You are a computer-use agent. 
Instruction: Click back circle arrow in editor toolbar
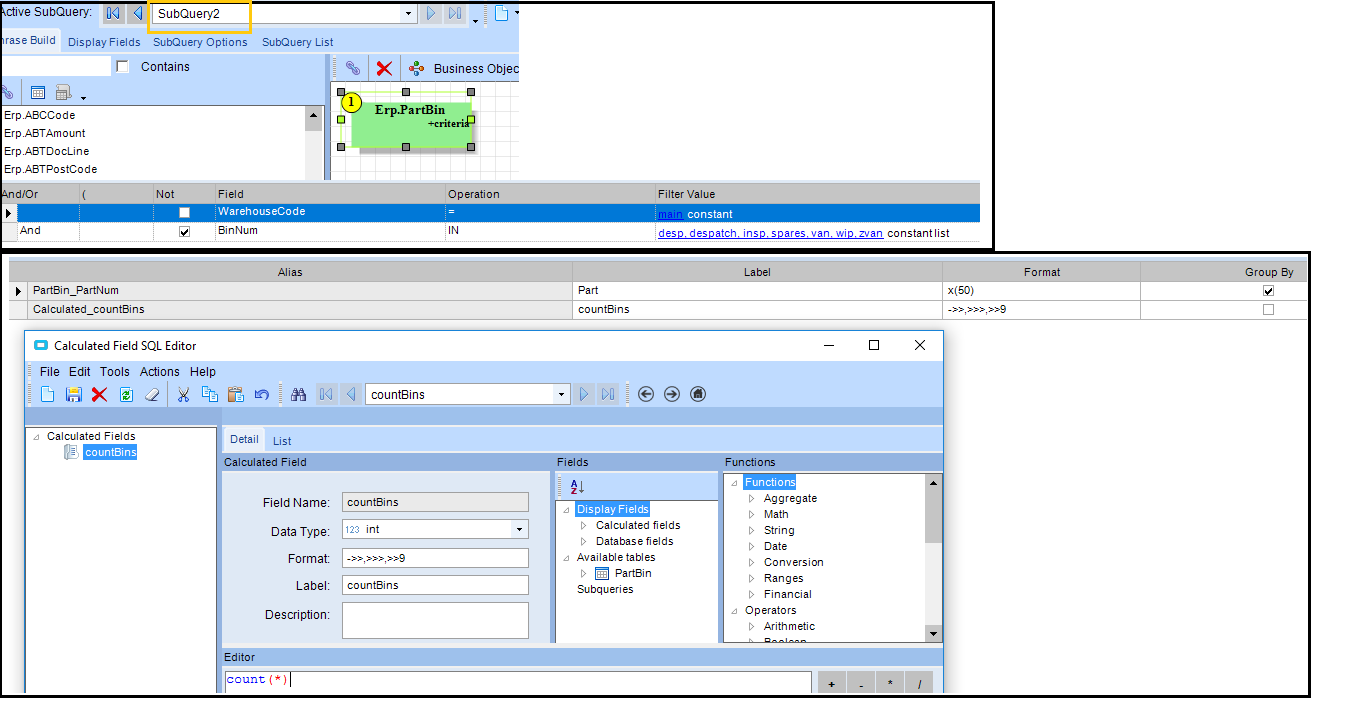pyautogui.click(x=646, y=394)
